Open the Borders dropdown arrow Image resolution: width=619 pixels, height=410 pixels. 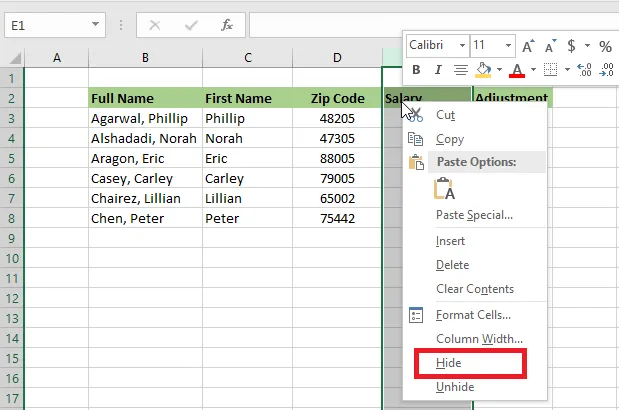(x=567, y=70)
